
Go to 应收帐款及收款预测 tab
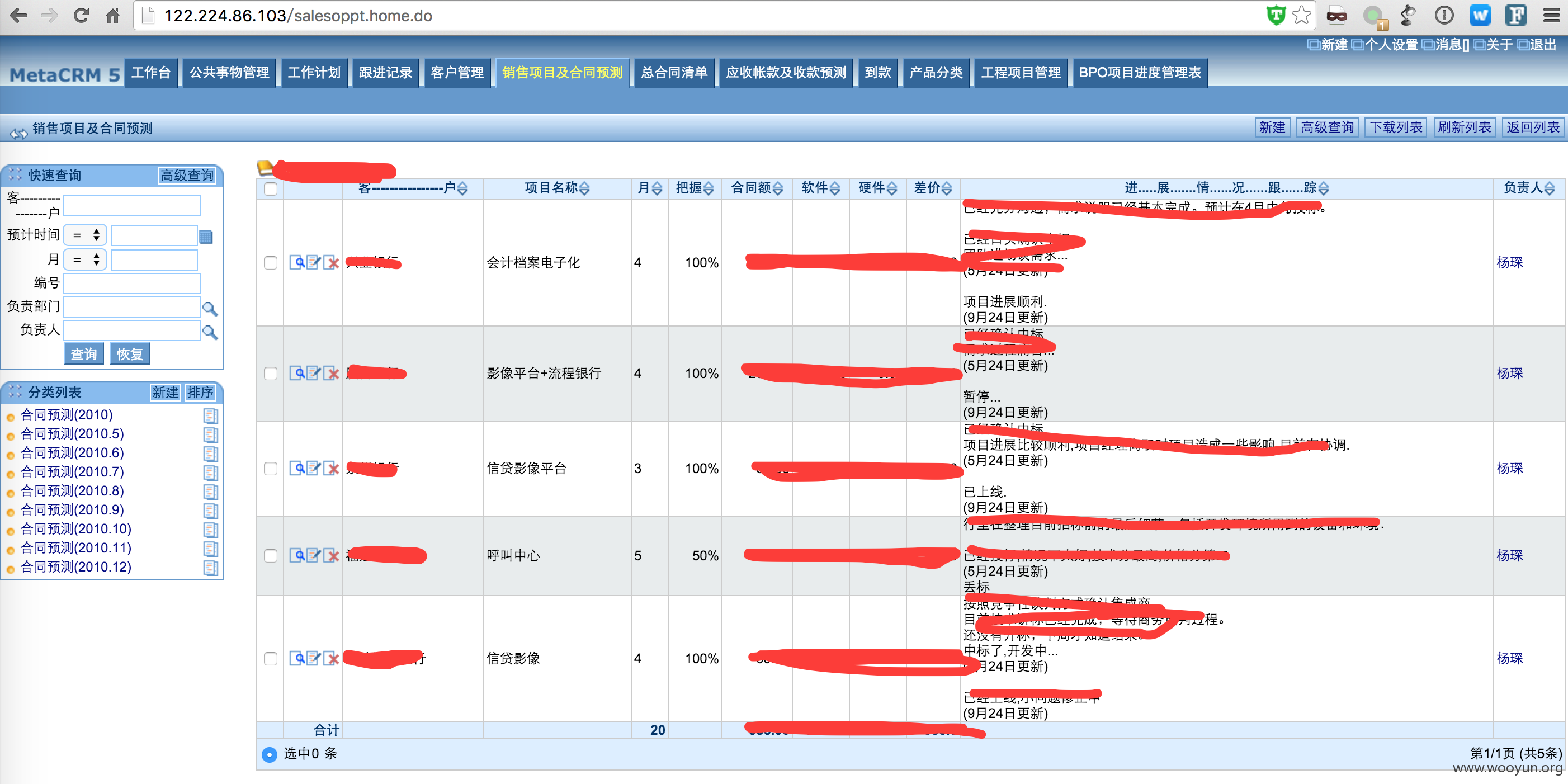[x=786, y=73]
